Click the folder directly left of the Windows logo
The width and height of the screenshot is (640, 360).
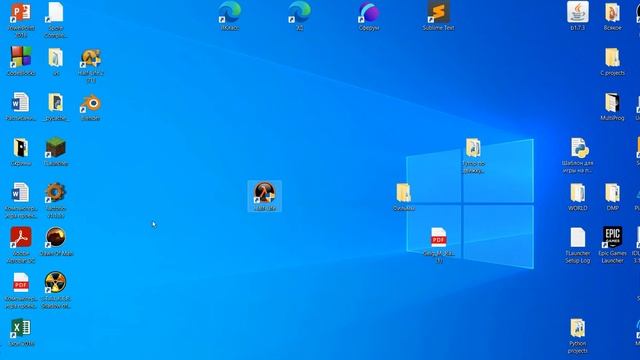pos(404,197)
